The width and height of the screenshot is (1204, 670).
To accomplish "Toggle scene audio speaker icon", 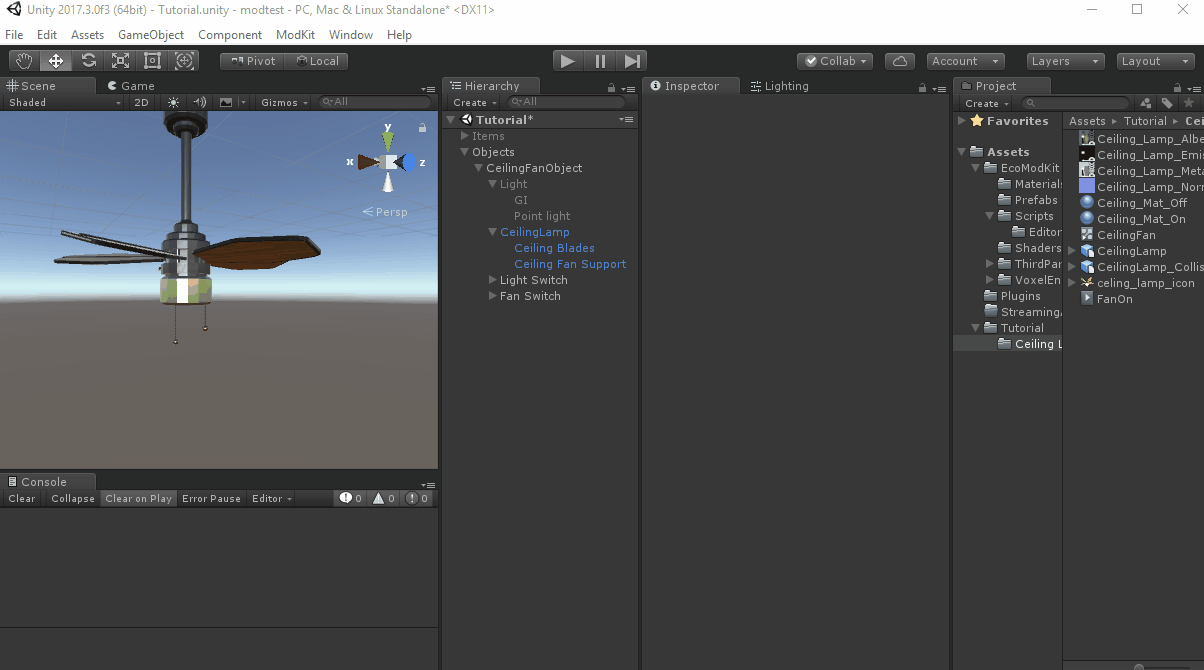I will [199, 102].
